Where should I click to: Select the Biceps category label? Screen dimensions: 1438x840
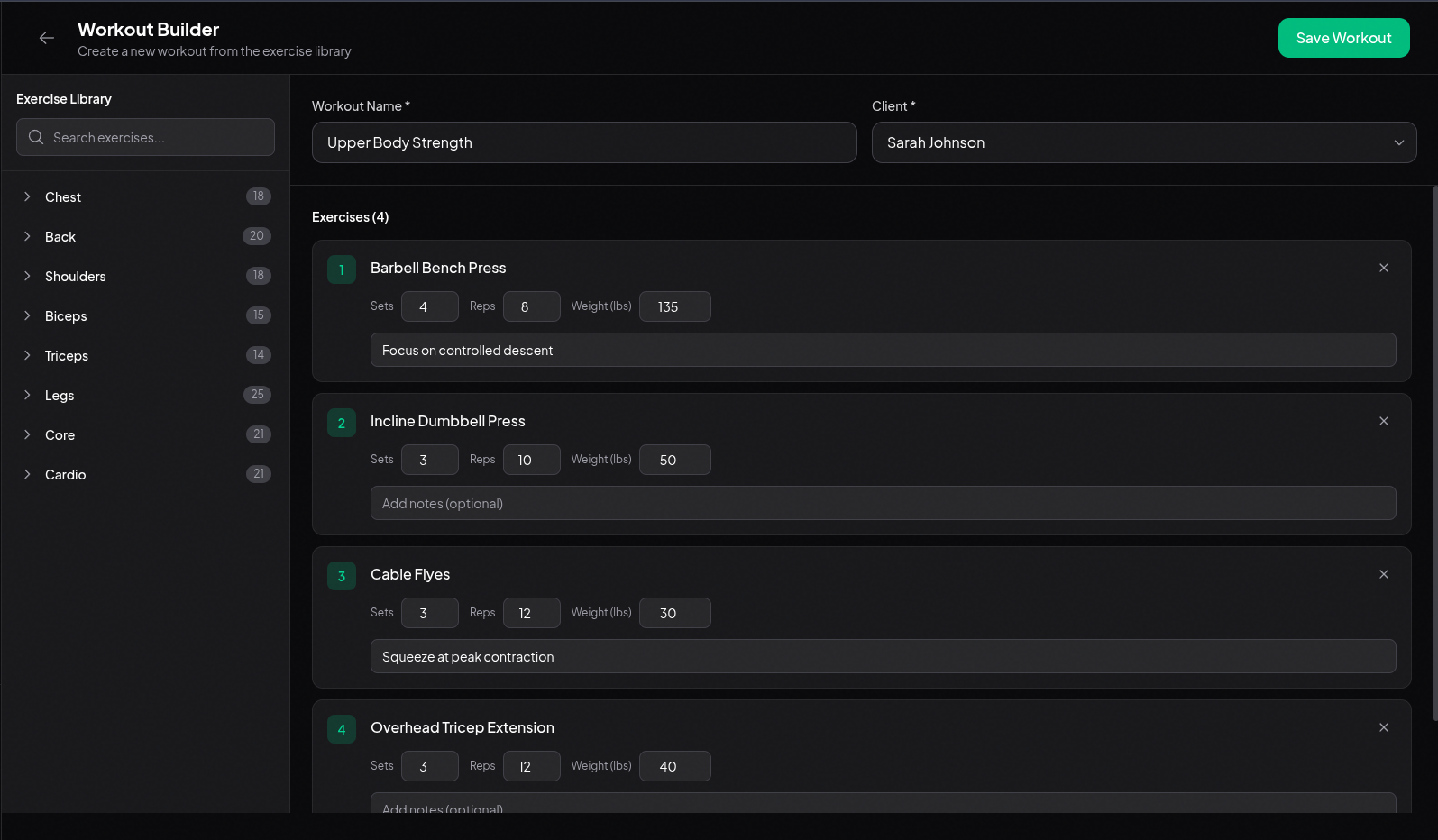66,315
